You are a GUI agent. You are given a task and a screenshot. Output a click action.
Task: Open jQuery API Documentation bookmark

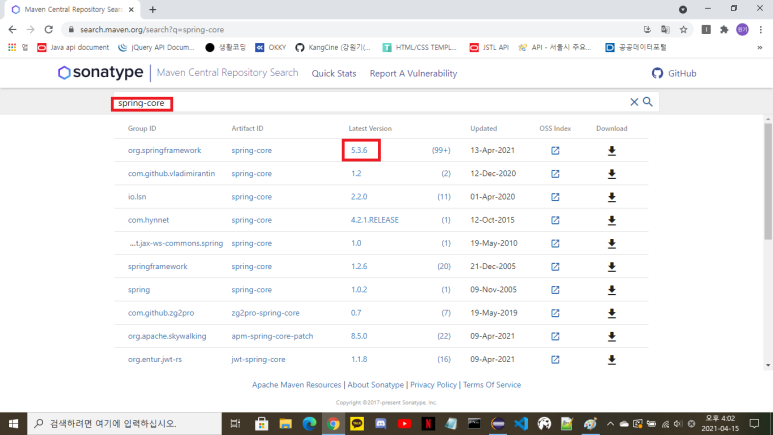click(x=156, y=47)
